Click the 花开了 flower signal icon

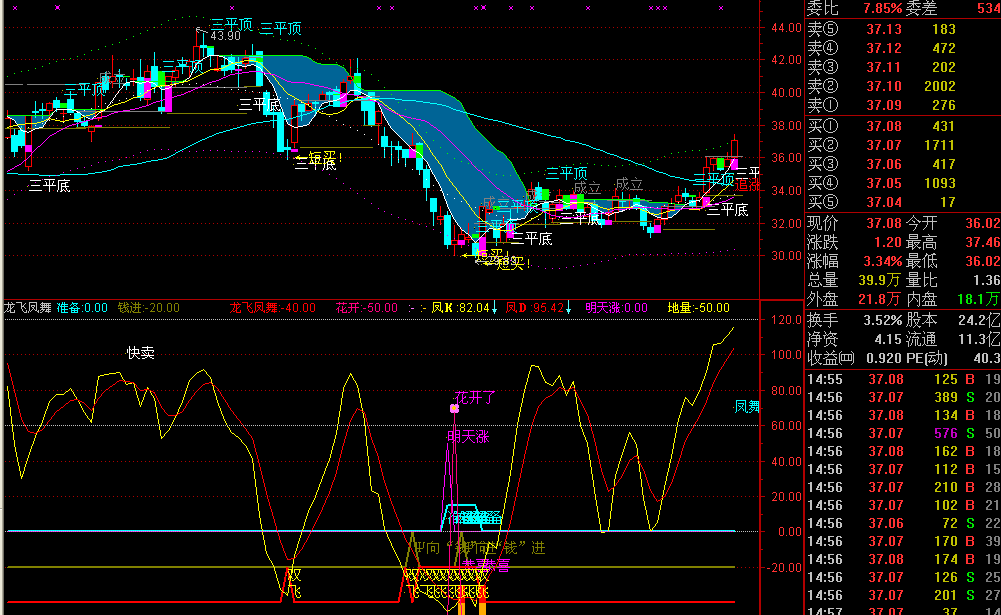click(x=455, y=408)
